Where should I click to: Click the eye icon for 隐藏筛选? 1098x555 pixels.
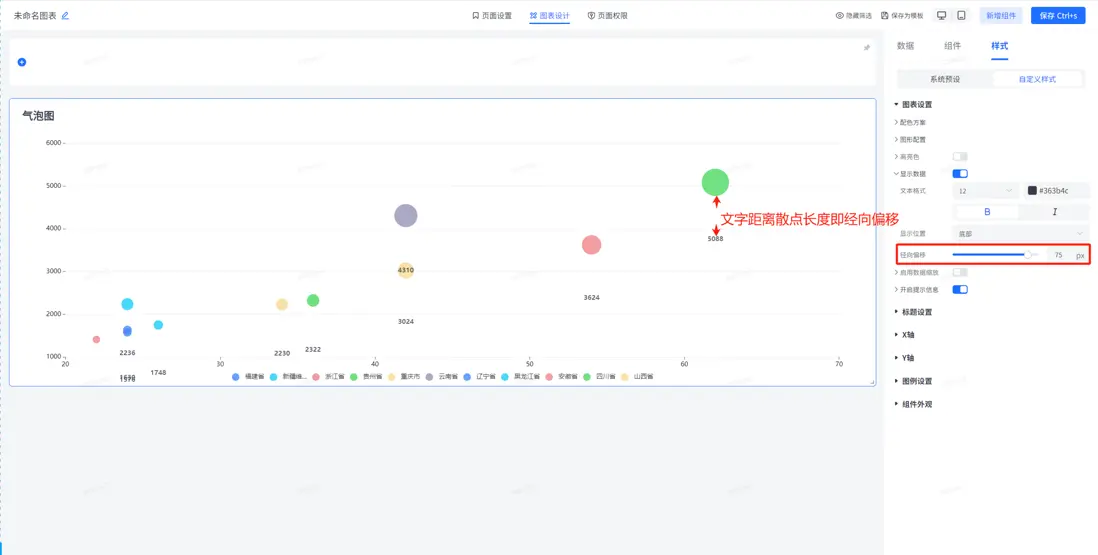tap(839, 15)
